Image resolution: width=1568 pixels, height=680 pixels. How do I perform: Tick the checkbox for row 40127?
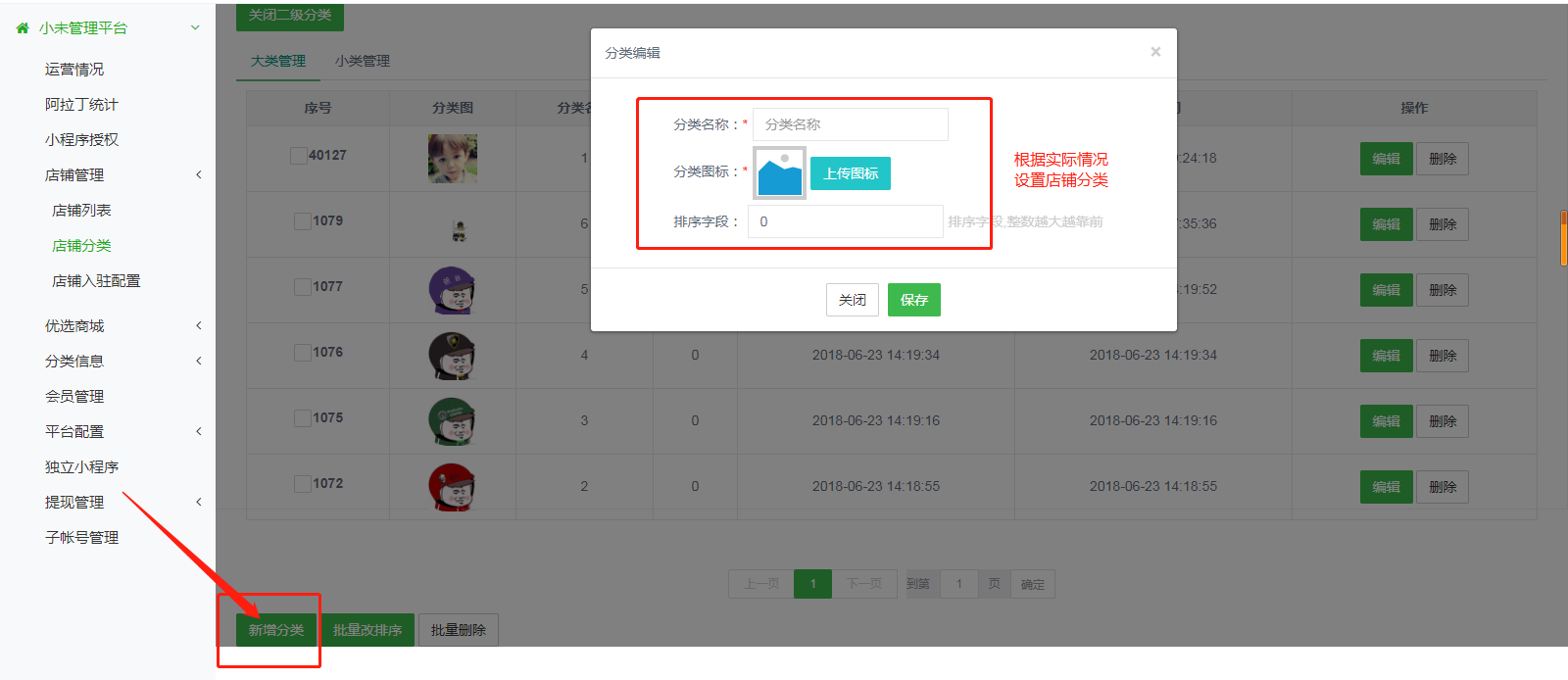(x=299, y=156)
